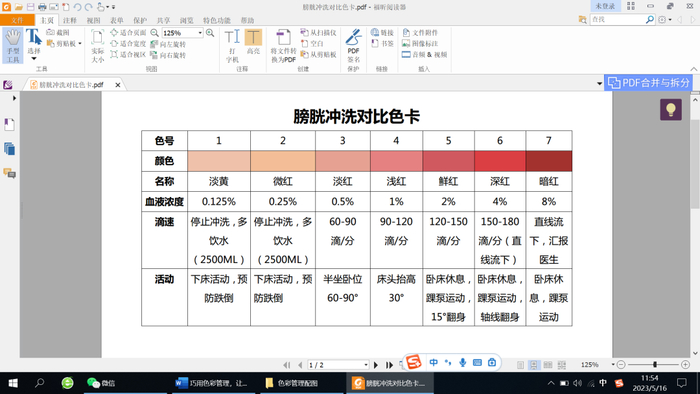Select the Hand tool (手型工具)
700x394 pixels.
(12, 46)
